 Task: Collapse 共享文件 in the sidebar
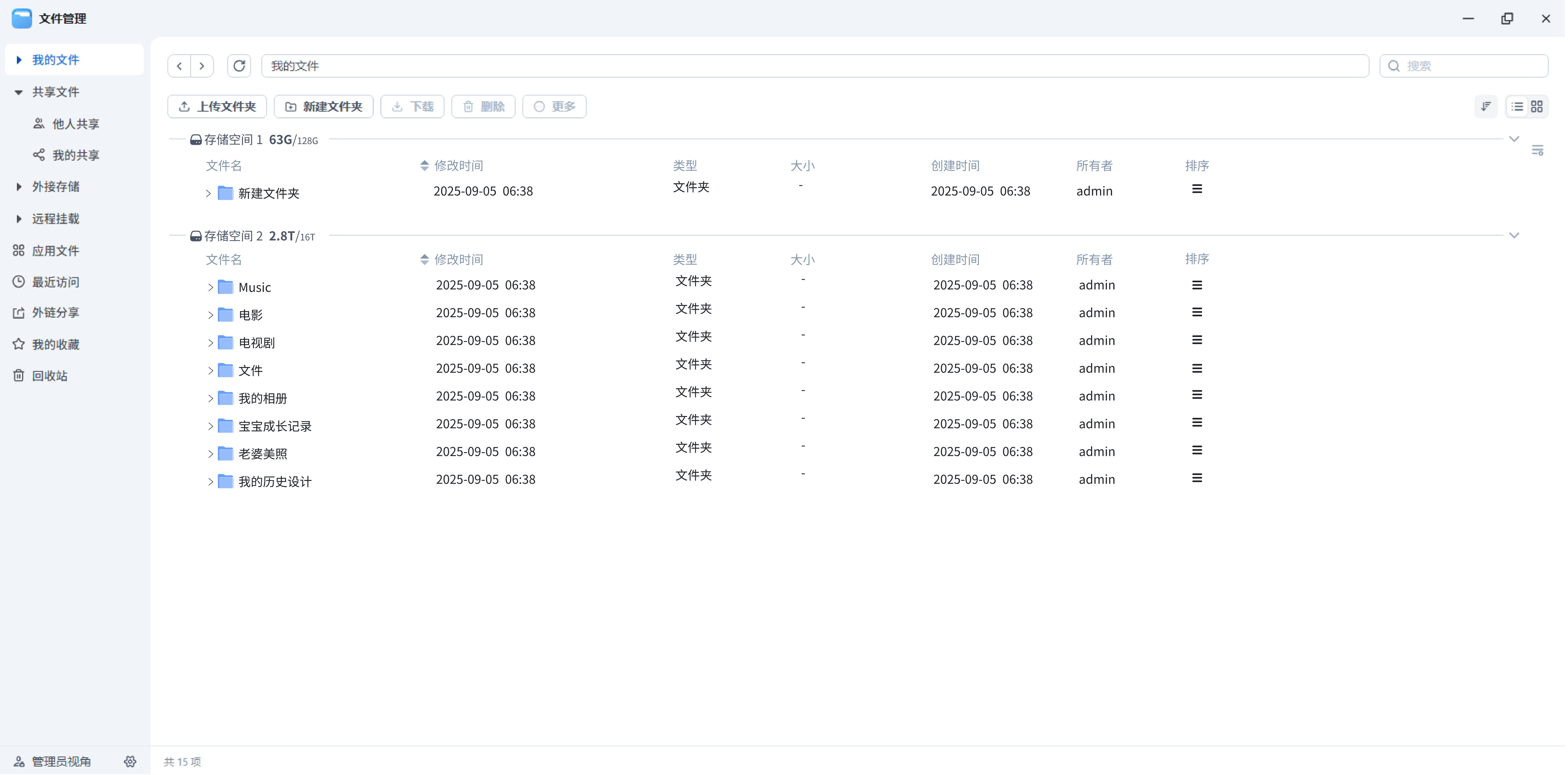pyautogui.click(x=19, y=92)
